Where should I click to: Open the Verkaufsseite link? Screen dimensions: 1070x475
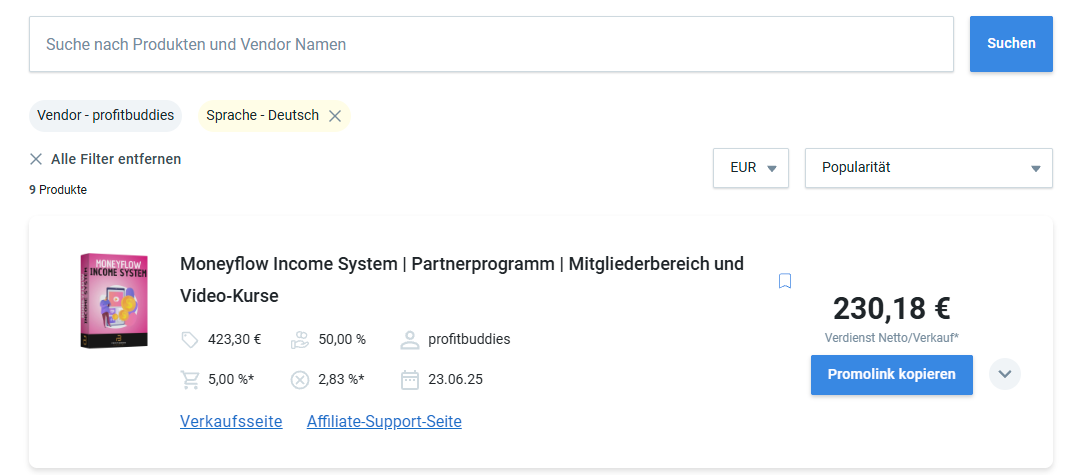[231, 422]
